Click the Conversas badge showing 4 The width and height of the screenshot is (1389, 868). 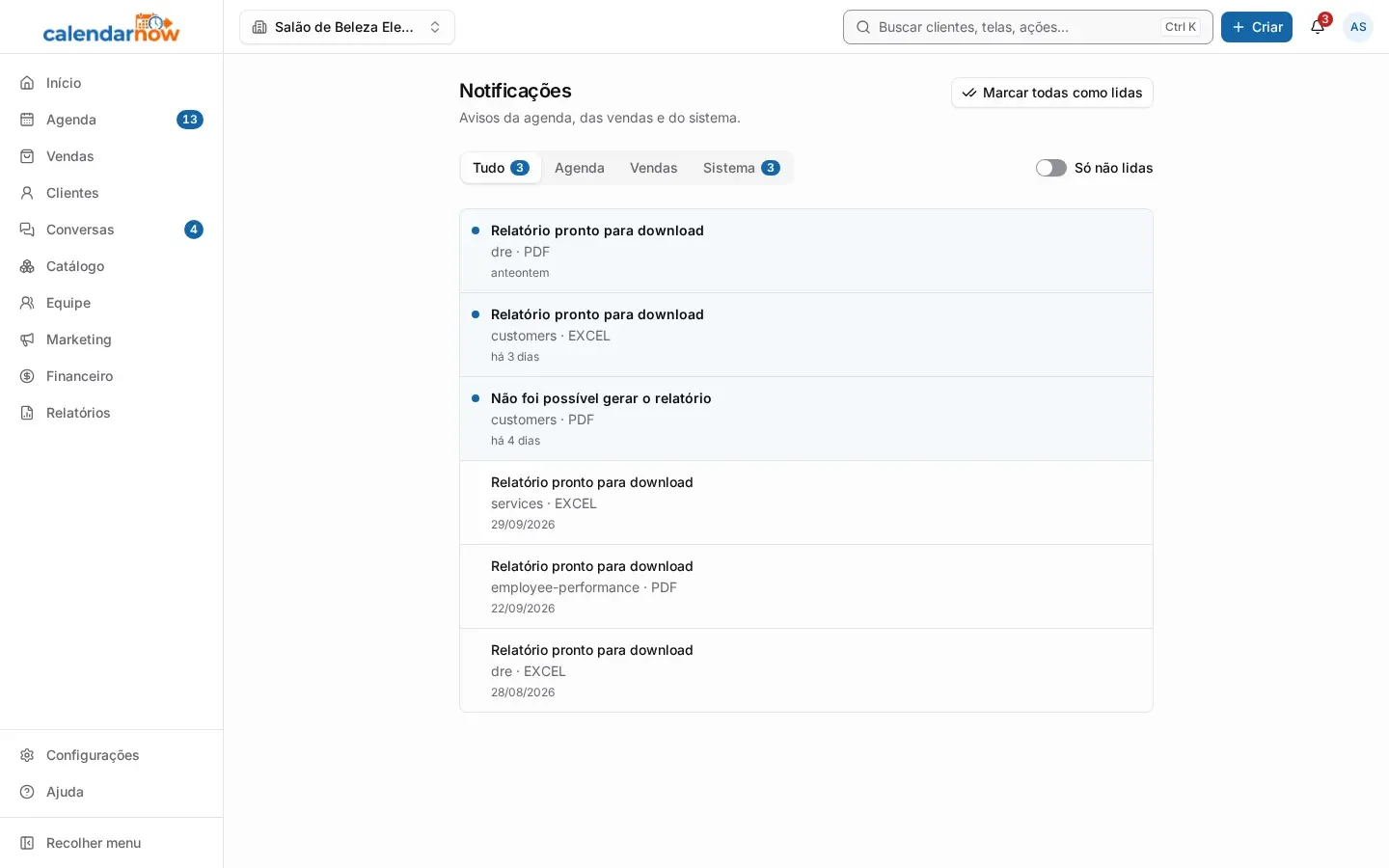tap(194, 230)
